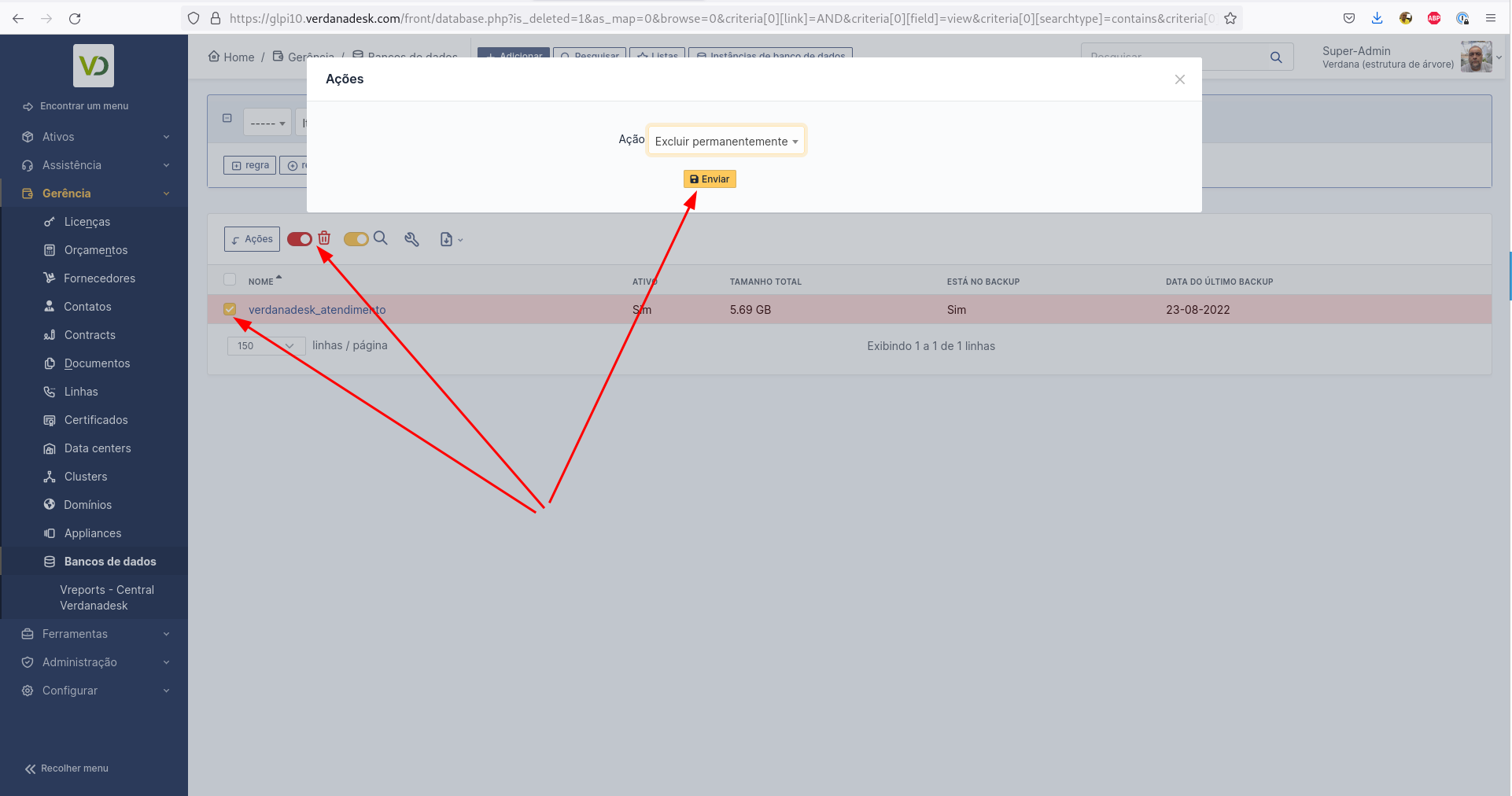Click the wrench settings icon on results toolbar
Image resolution: width=1512 pixels, height=796 pixels.
411,239
